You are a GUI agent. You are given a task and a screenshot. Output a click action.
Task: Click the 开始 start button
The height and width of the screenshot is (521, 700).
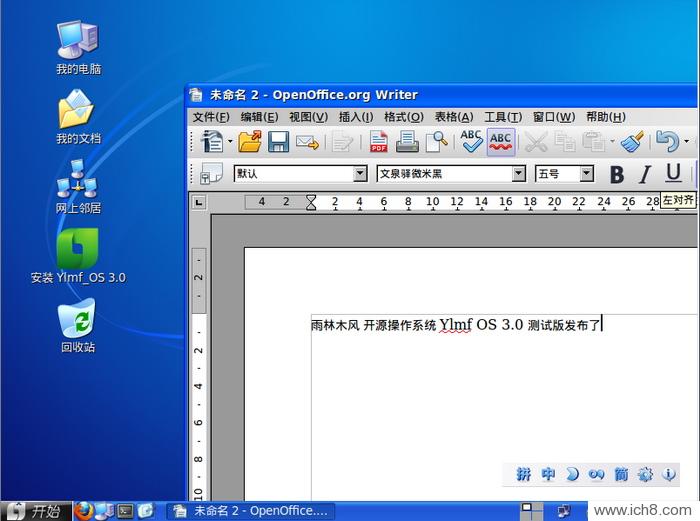[36, 511]
